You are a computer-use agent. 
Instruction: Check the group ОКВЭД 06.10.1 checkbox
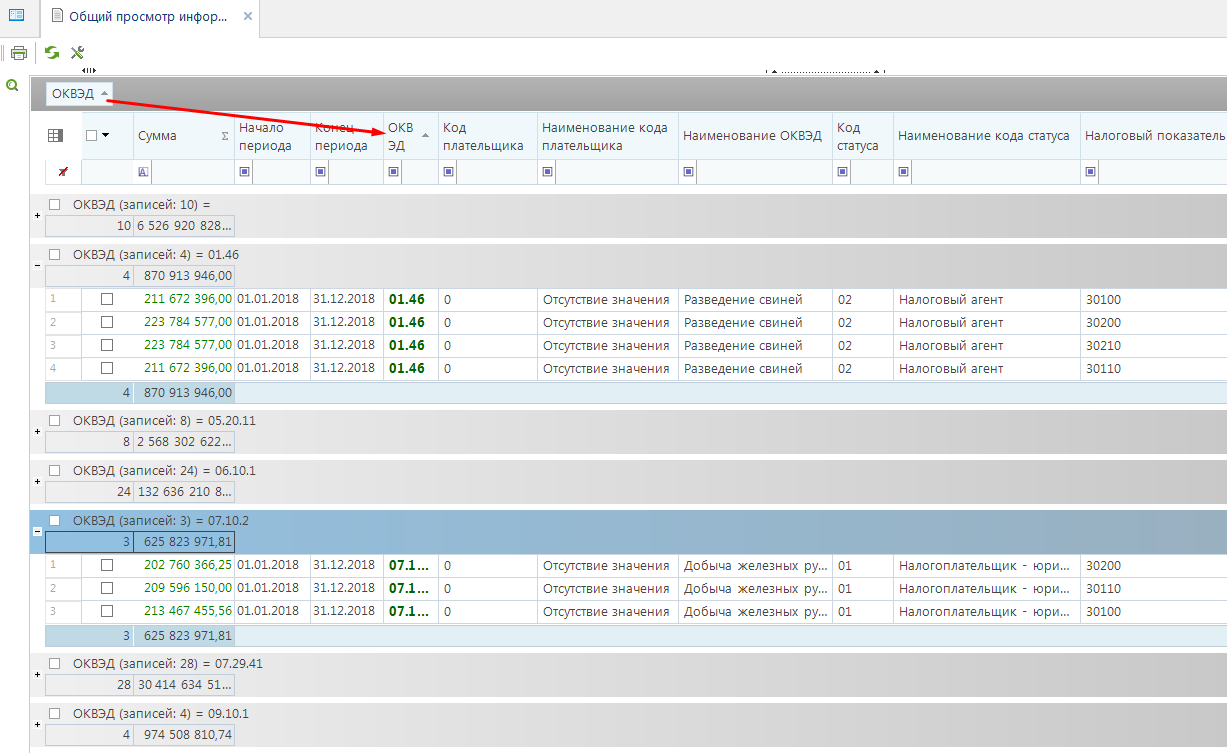55,470
